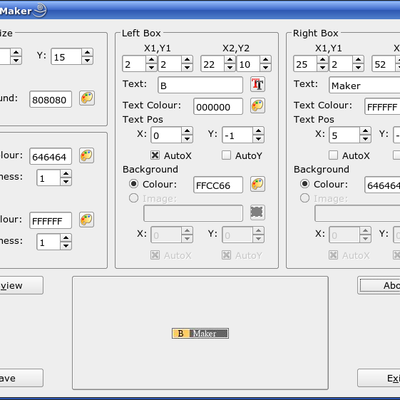Increase Left Box X2 value of 22
The width and height of the screenshot is (400, 400).
click(x=230, y=60)
